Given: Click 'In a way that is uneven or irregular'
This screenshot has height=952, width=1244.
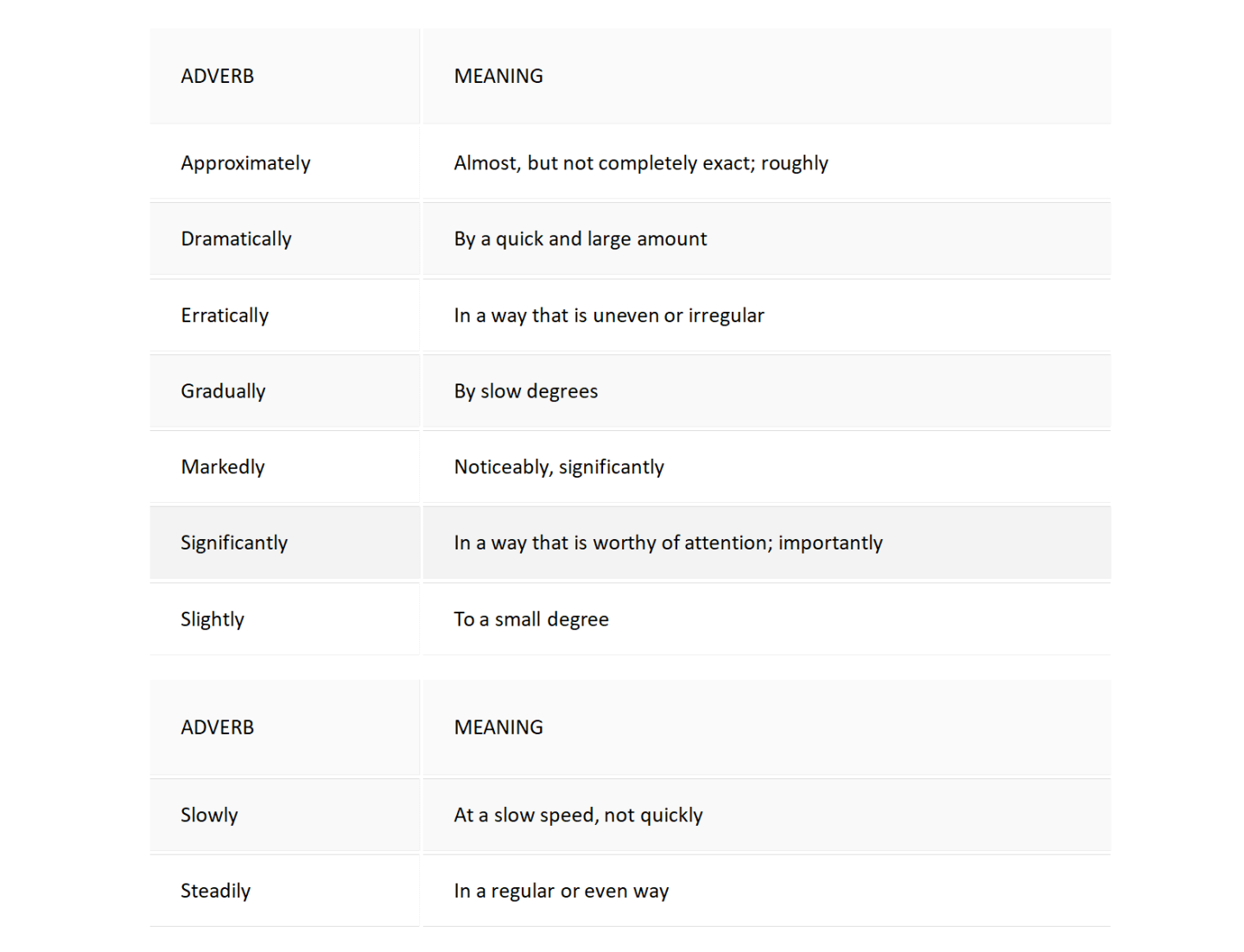Looking at the screenshot, I should click(609, 315).
